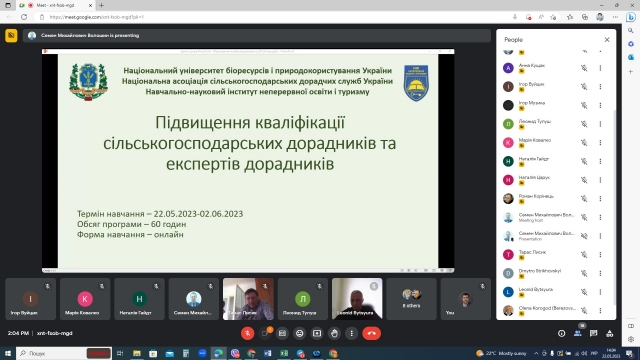The height and width of the screenshot is (360, 640).
Task: Select the 8 others participant tile
Action: [411, 299]
